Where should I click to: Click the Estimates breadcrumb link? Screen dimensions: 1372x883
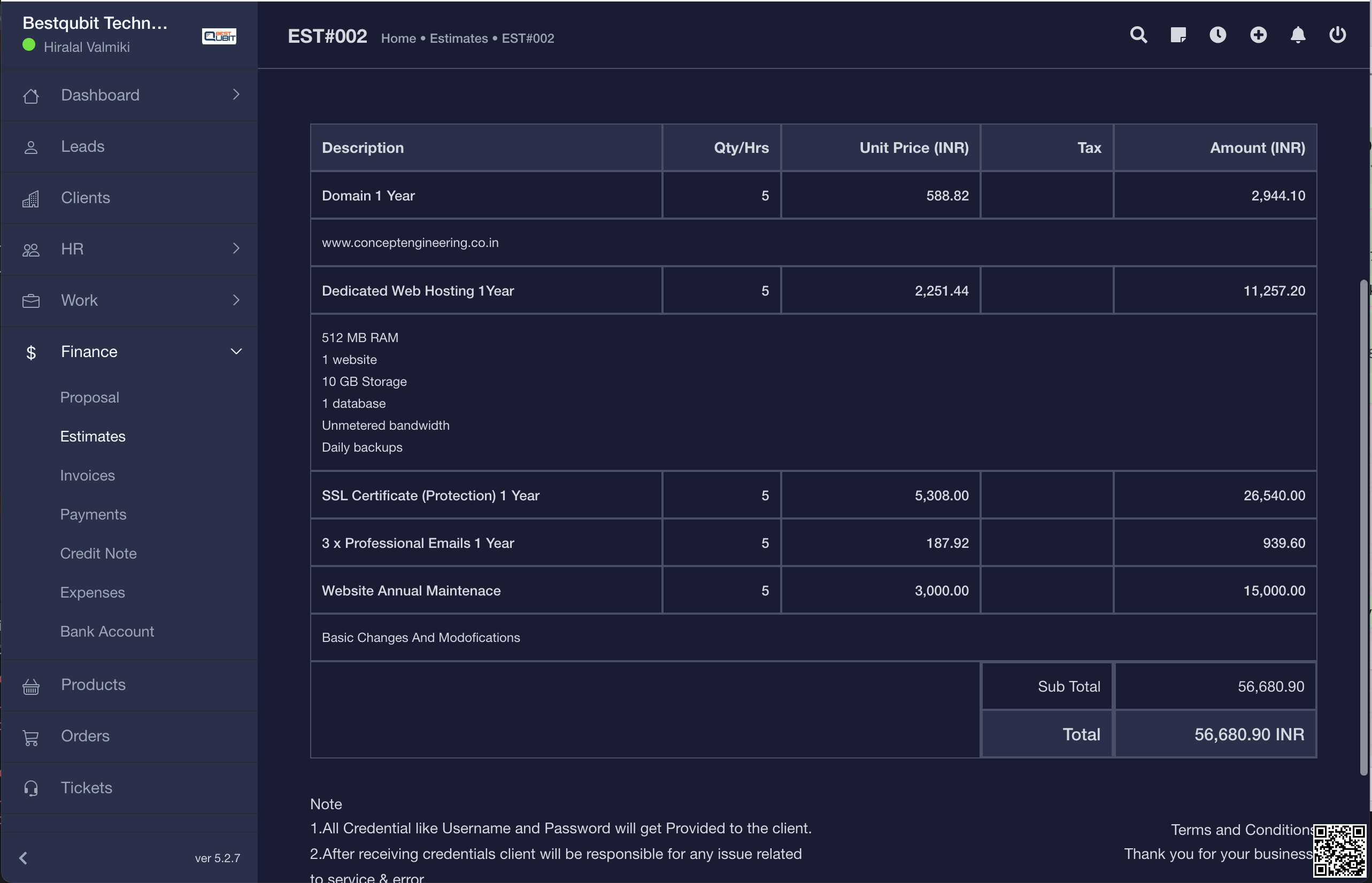pyautogui.click(x=458, y=38)
